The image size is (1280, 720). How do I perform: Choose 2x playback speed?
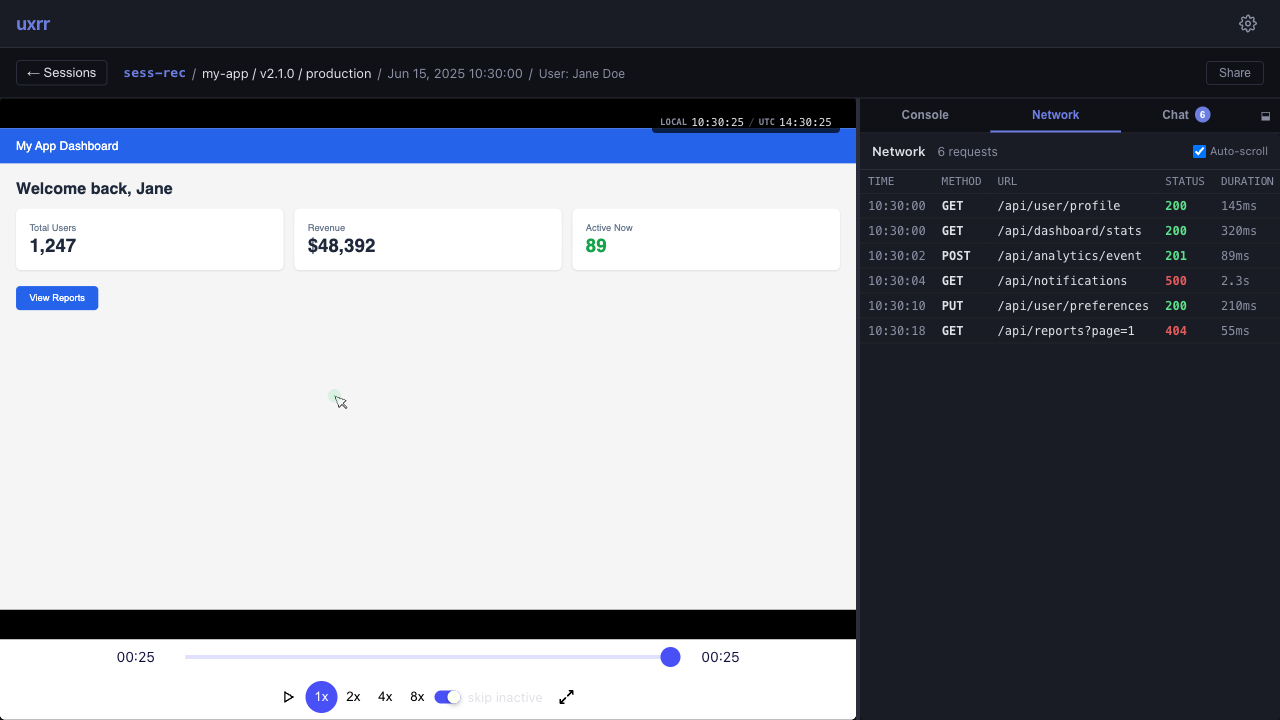tap(353, 697)
